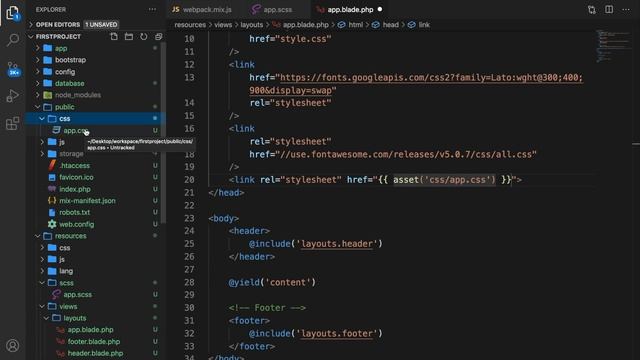Screen dimensions: 640x360
Task: Click the layouts breadcrumb segment
Action: [x=251, y=25]
